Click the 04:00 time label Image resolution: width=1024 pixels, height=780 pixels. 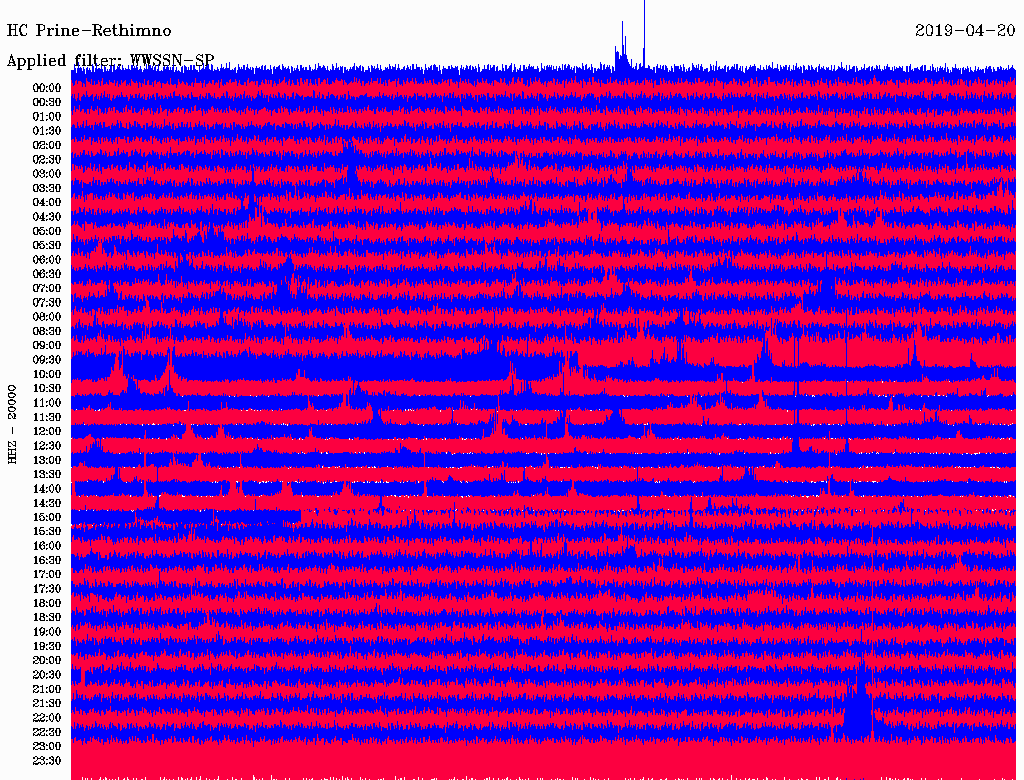pos(47,203)
